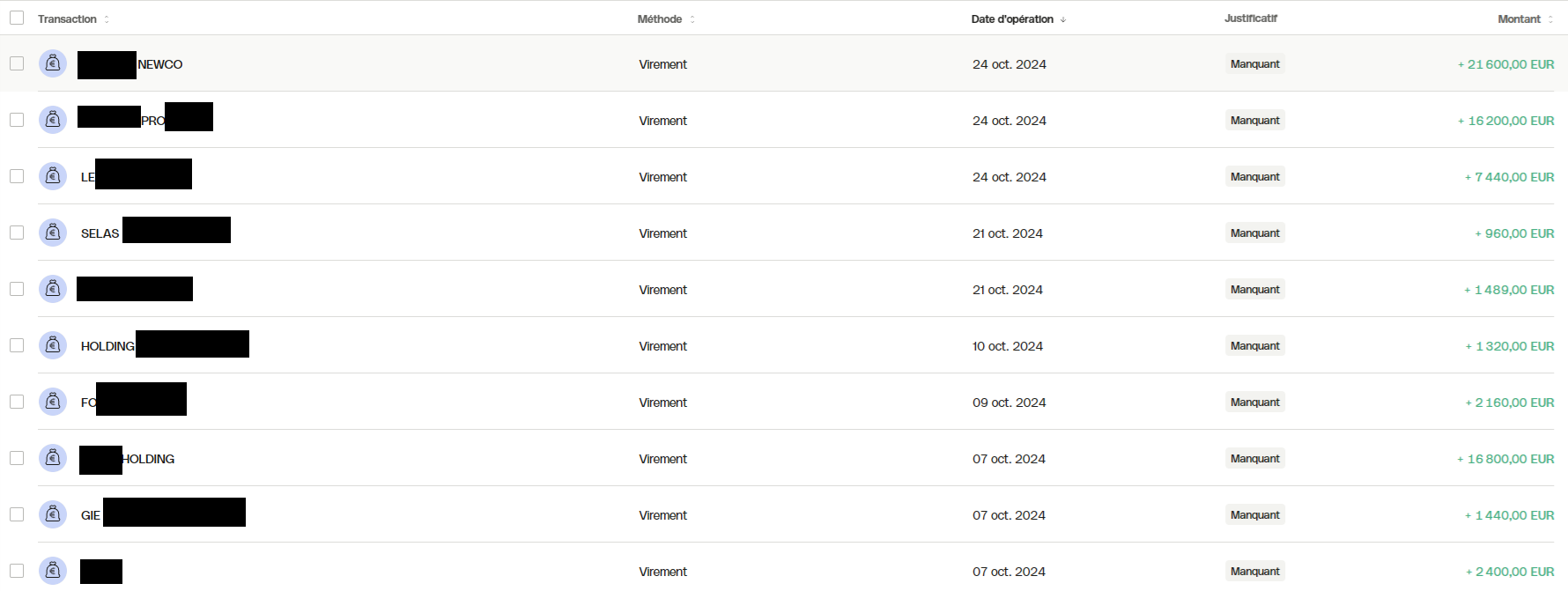The width and height of the screenshot is (1568, 591).
Task: Click money bag icon of GIE transaction
Action: pos(53,514)
